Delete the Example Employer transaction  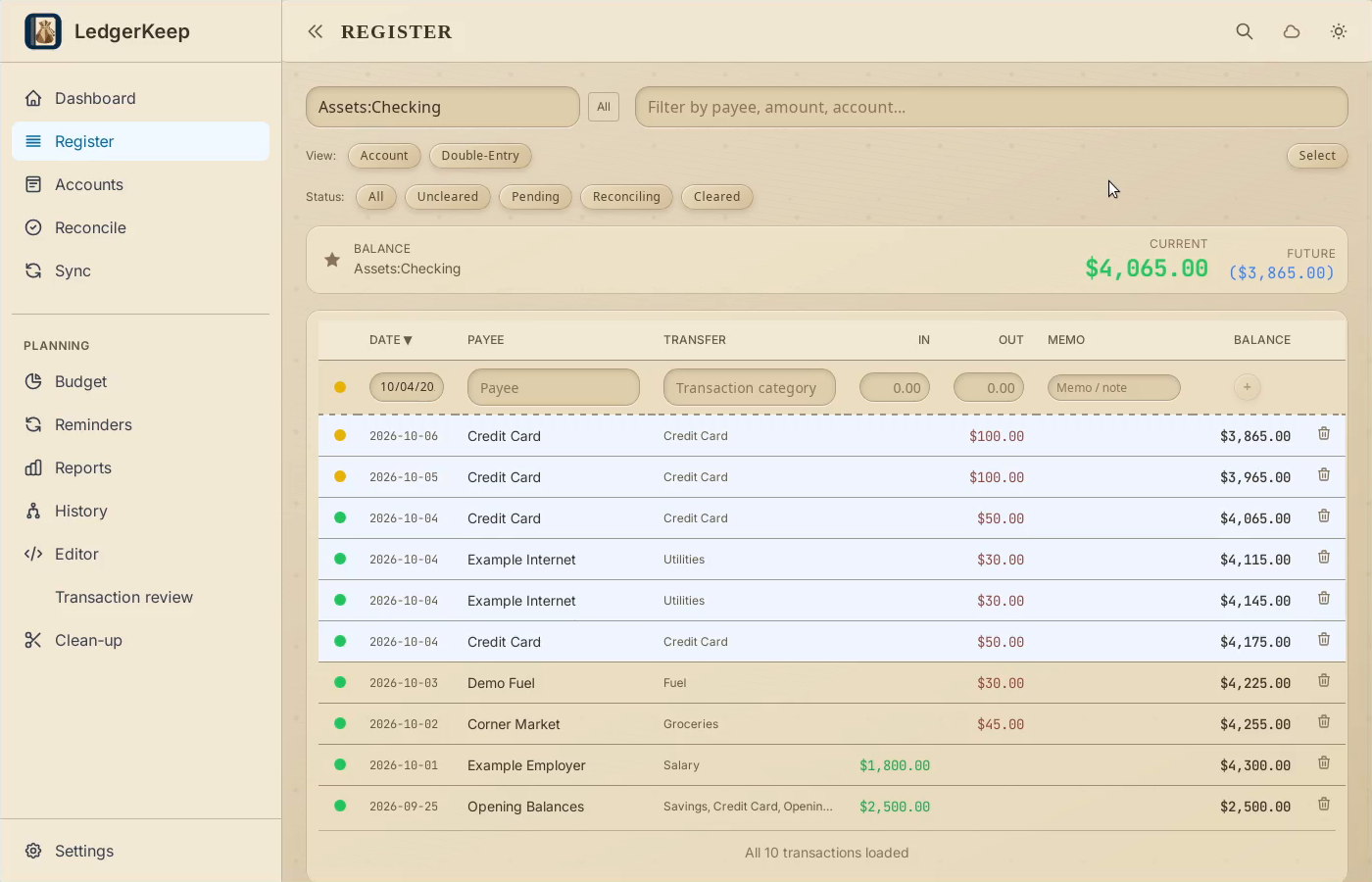1324,763
